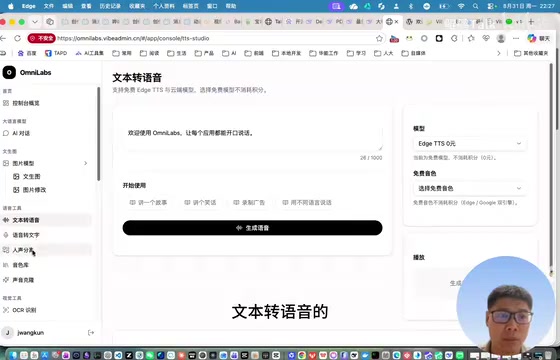Open the tab list dropdown chevron
Viewport: 560px width, 360px height.
(x=35, y=22)
